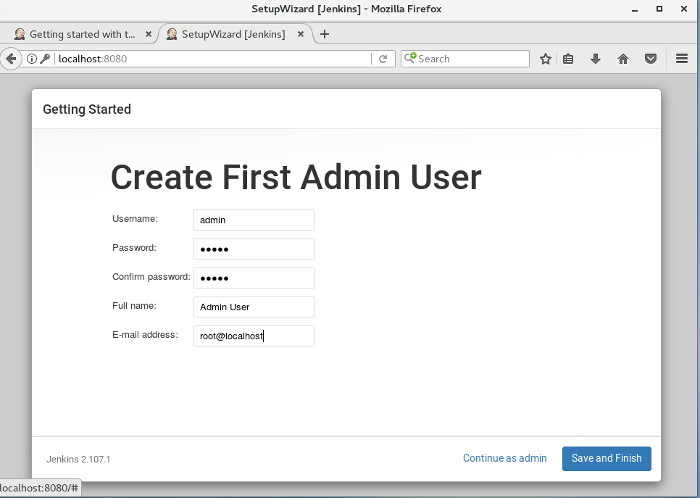Click the Firefox Search box
This screenshot has width=700, height=498.
pos(470,59)
